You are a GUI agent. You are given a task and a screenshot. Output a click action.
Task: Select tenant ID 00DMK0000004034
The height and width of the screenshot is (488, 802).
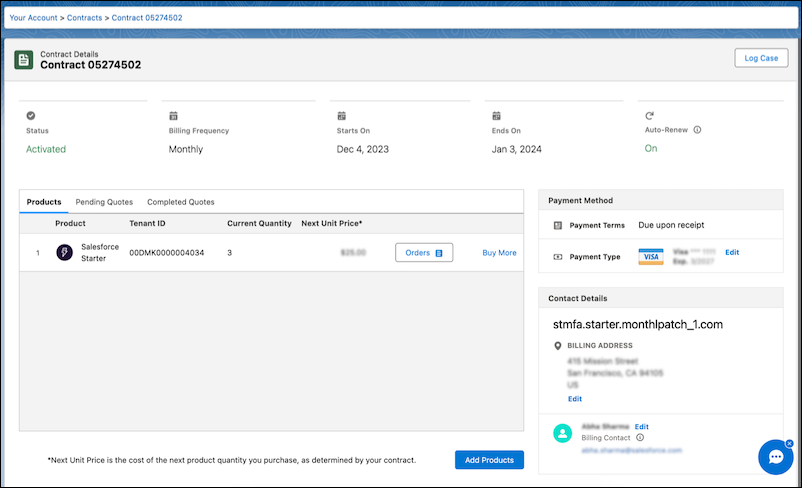tap(167, 253)
